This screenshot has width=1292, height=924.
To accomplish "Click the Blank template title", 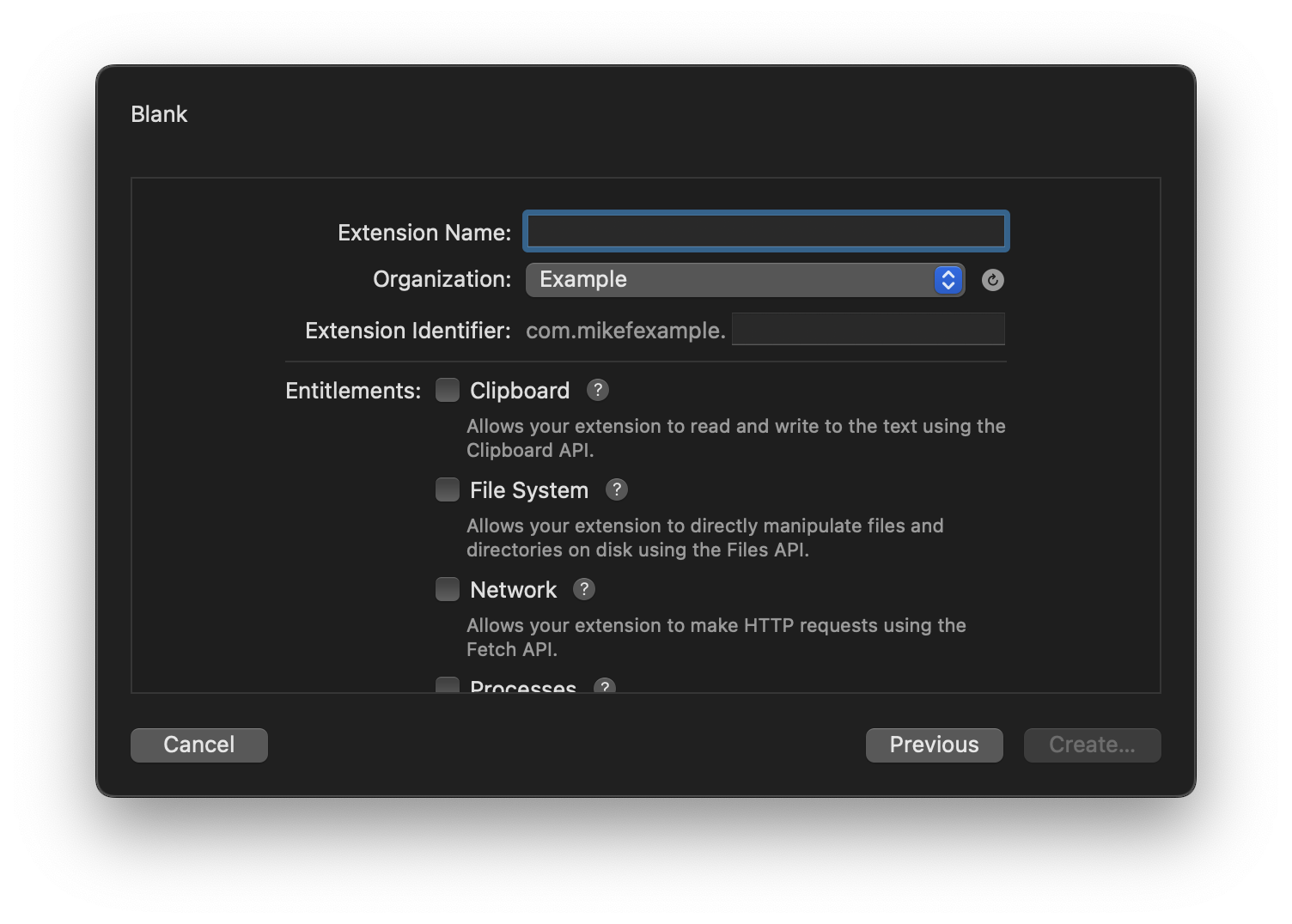I will click(159, 114).
